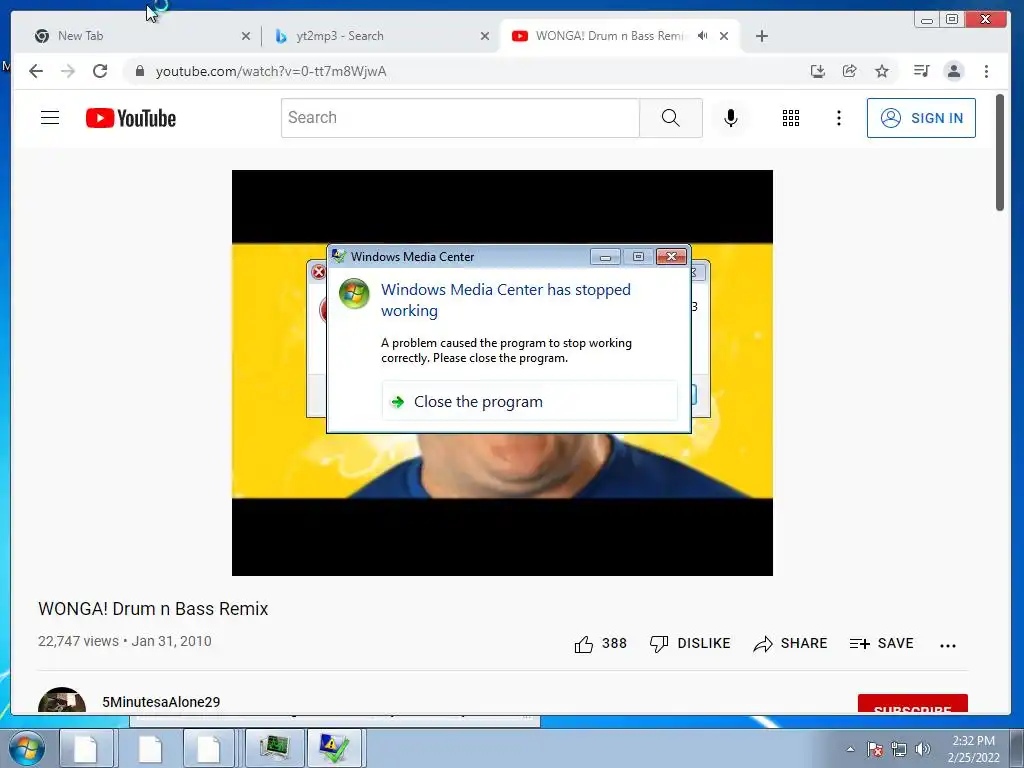1024x768 pixels.
Task: Minimize the Windows Media Center dialog
Action: 605,257
